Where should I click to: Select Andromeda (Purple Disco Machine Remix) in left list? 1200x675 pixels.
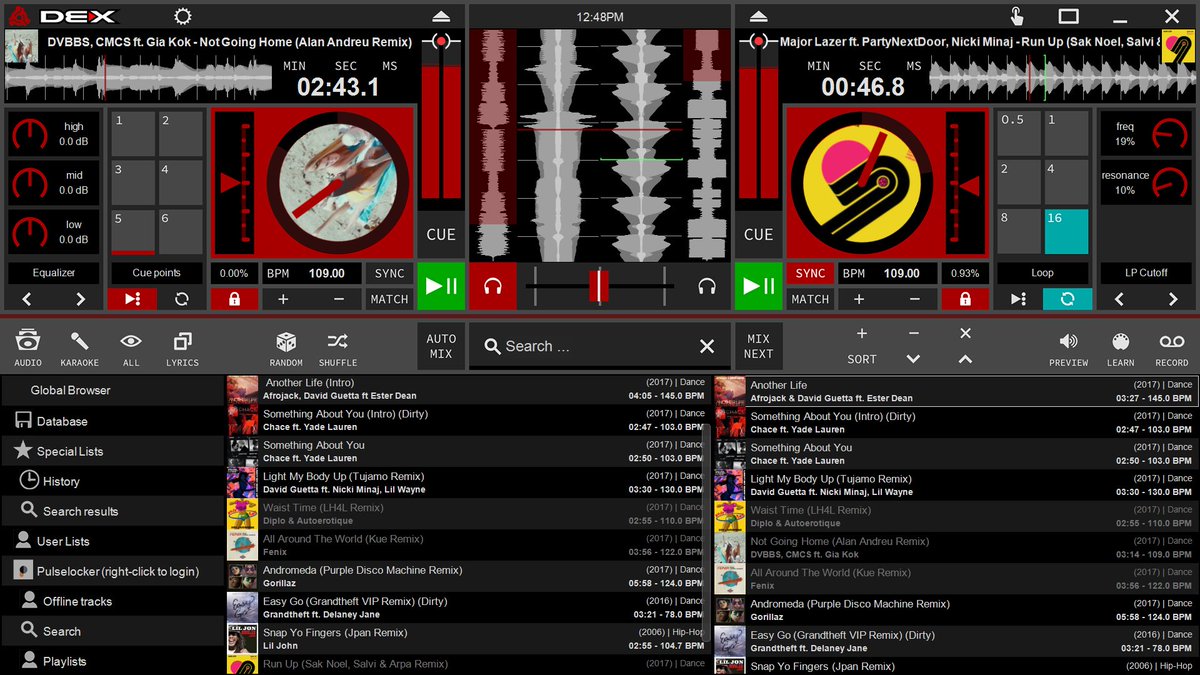[466, 576]
